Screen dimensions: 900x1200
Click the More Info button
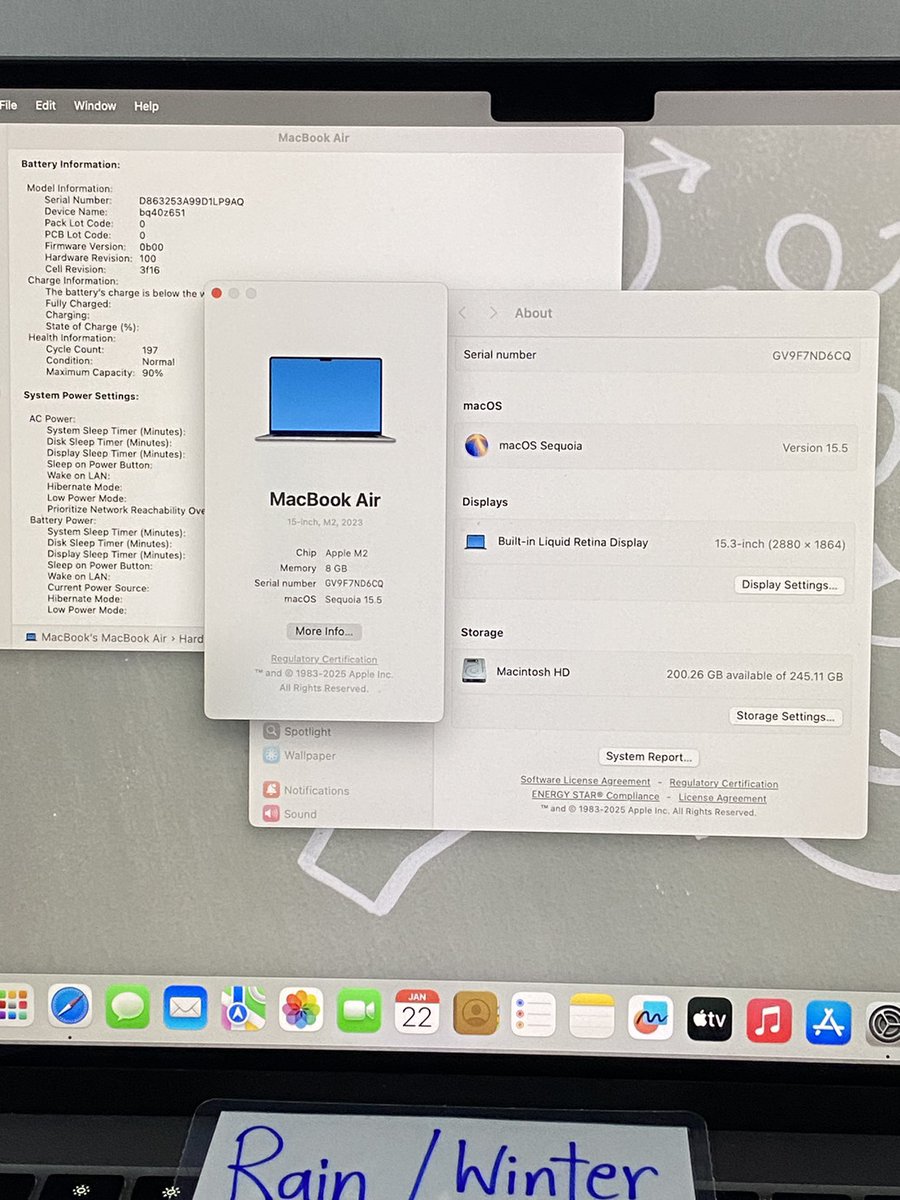coord(324,631)
